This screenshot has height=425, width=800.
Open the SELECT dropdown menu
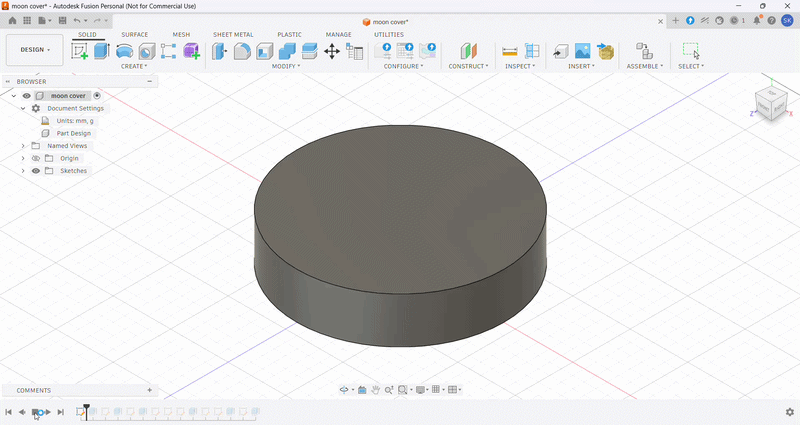pos(691,66)
